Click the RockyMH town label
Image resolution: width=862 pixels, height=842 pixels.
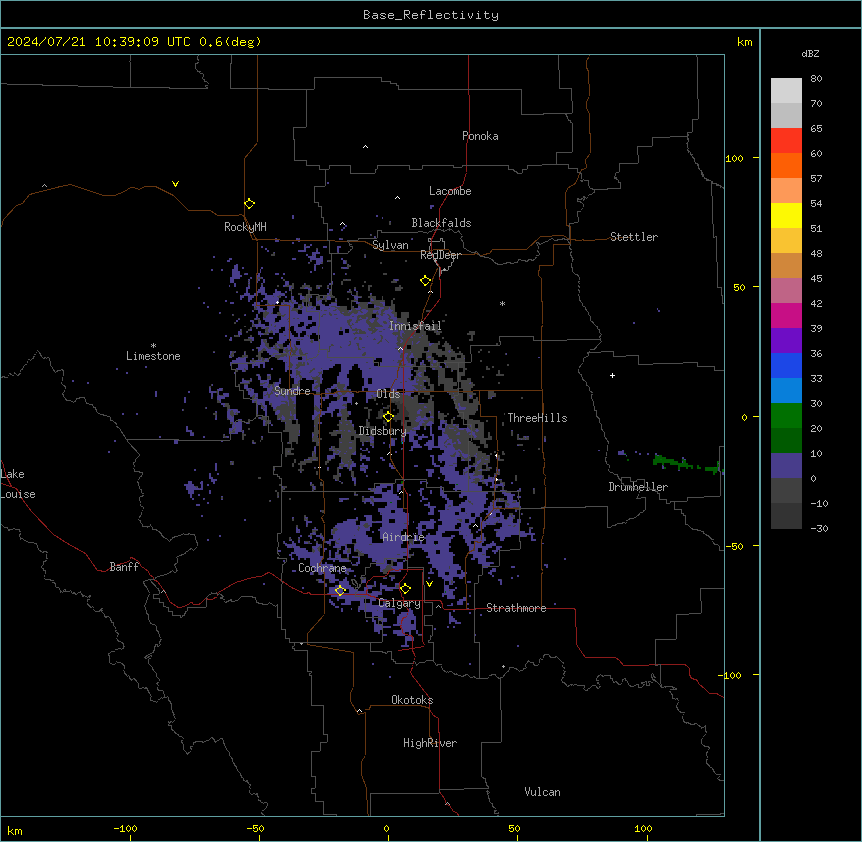tap(245, 226)
